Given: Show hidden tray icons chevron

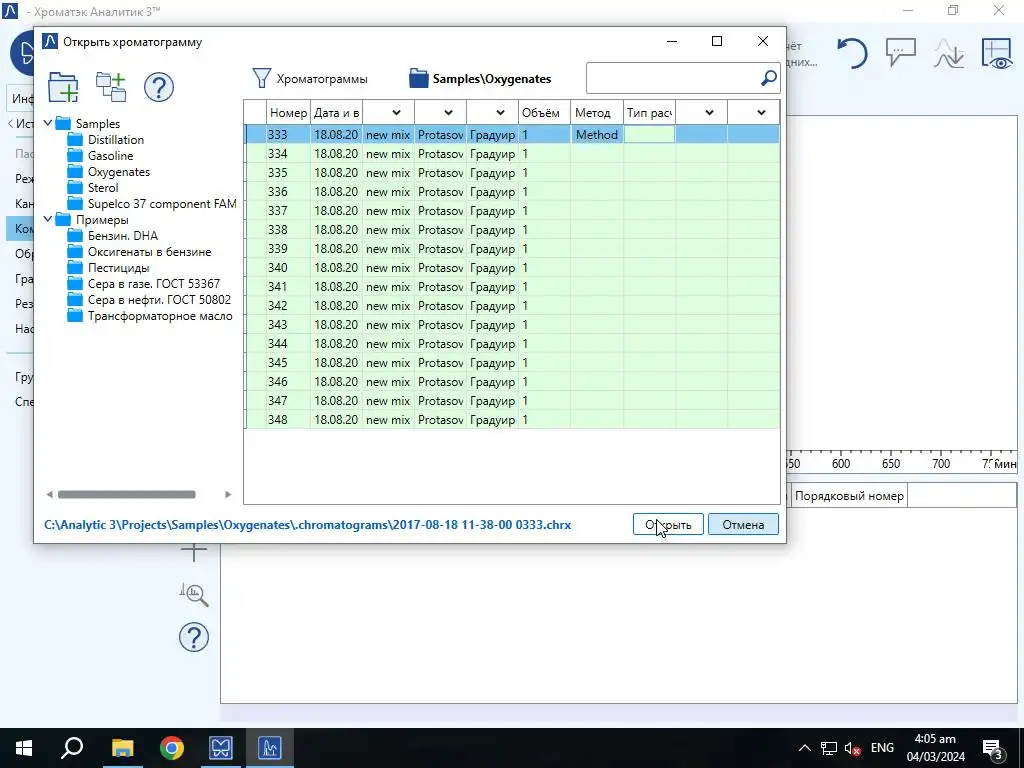Looking at the screenshot, I should 805,748.
